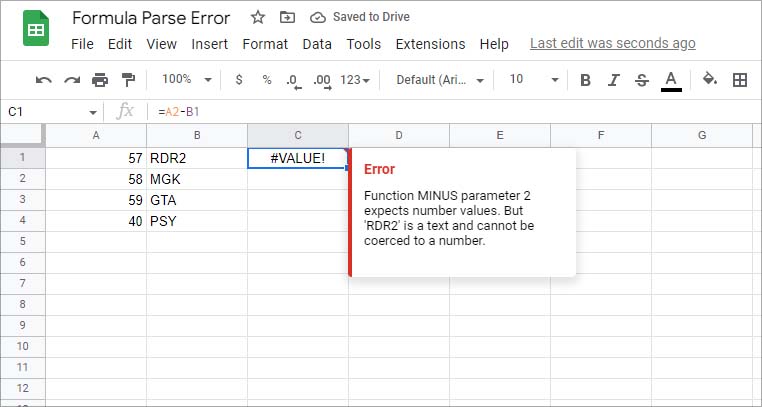The width and height of the screenshot is (762, 407).
Task: Increase decimal places button
Action: tap(322, 81)
